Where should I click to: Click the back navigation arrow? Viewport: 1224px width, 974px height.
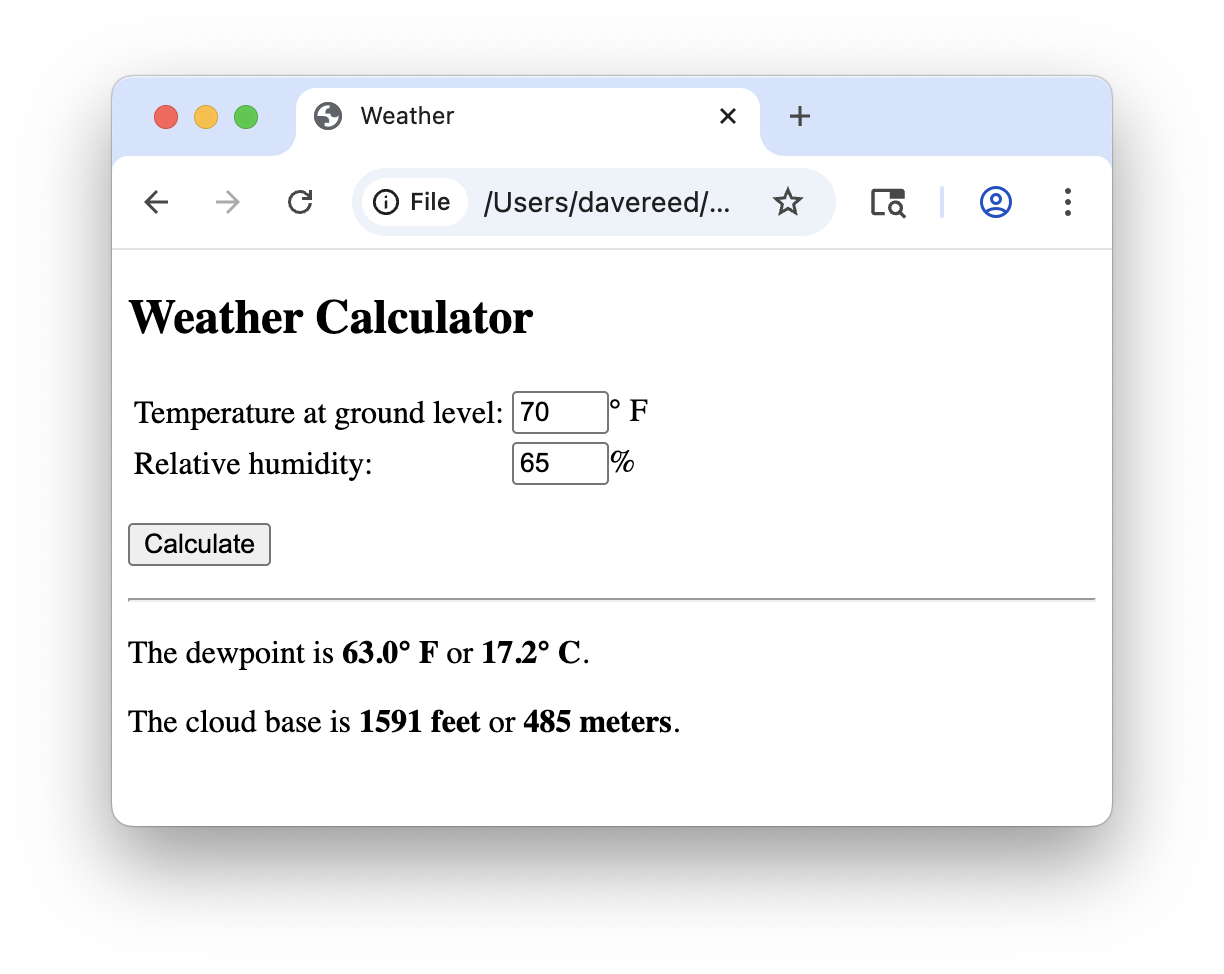click(156, 202)
